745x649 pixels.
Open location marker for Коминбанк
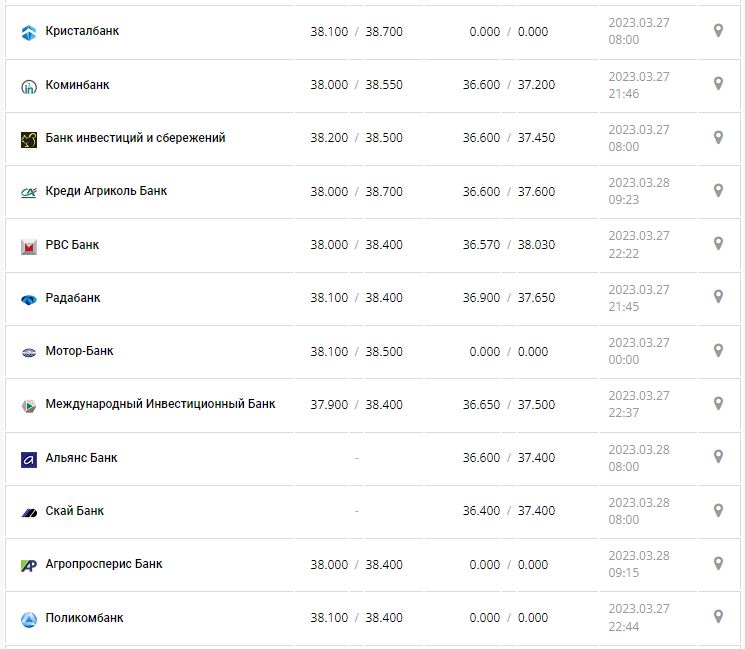[x=717, y=84]
